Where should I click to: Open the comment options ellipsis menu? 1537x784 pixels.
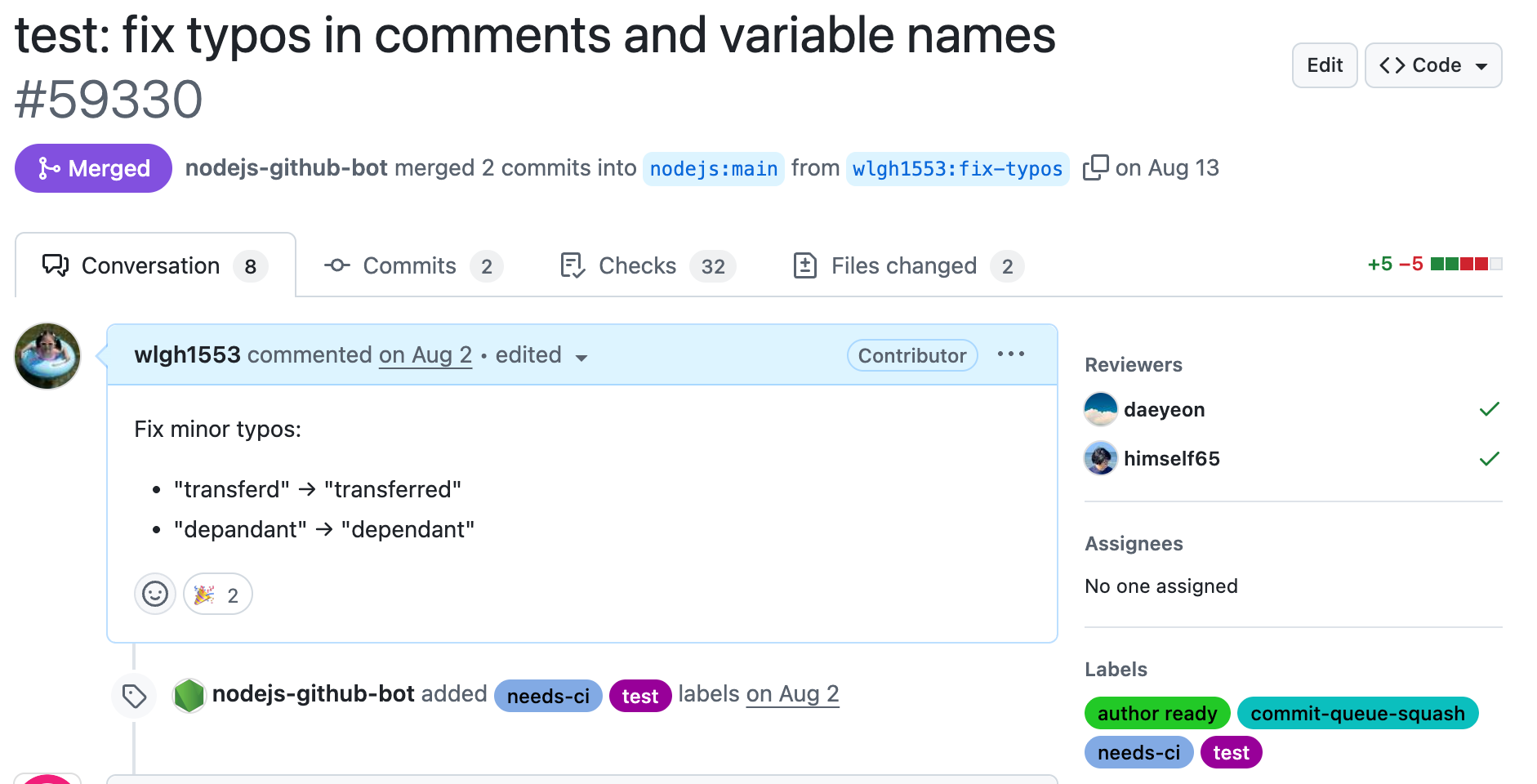pyautogui.click(x=1010, y=354)
